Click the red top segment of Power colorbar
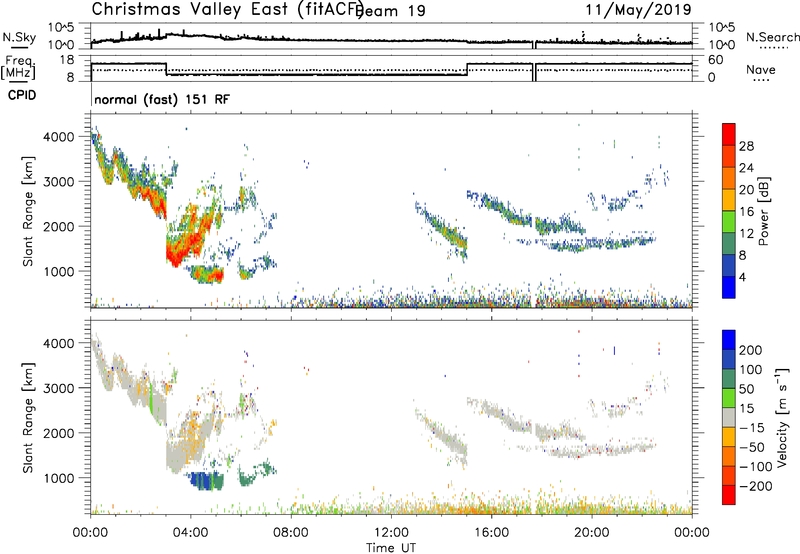Image resolution: width=800 pixels, height=554 pixels. coord(729,134)
